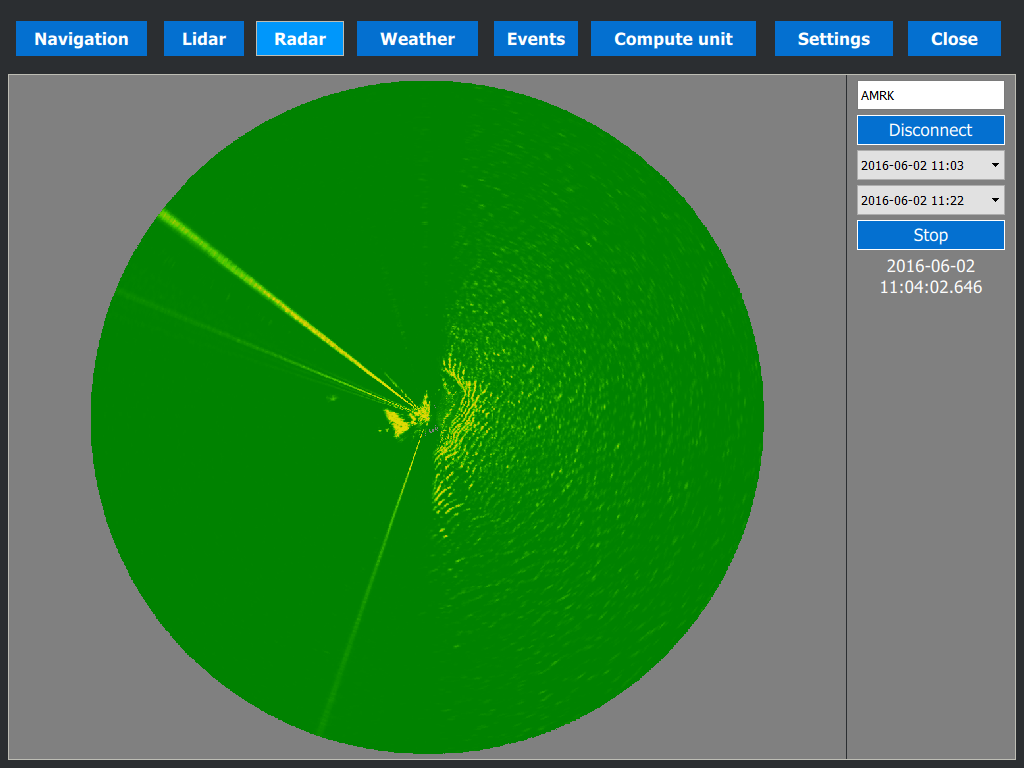Screen dimensions: 1024x768
Task: Expand the 2016-06-02 11:22 end time dropdown
Action: click(x=931, y=200)
